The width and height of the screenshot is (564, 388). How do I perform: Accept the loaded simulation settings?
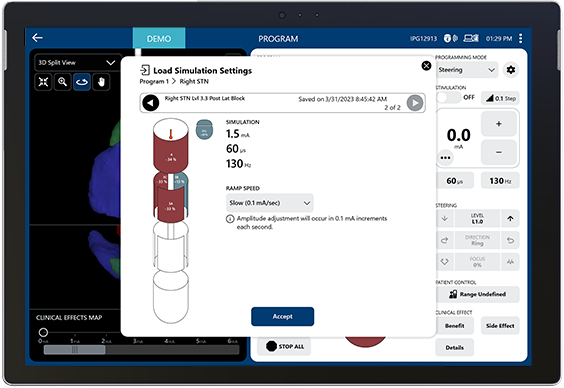click(x=282, y=316)
